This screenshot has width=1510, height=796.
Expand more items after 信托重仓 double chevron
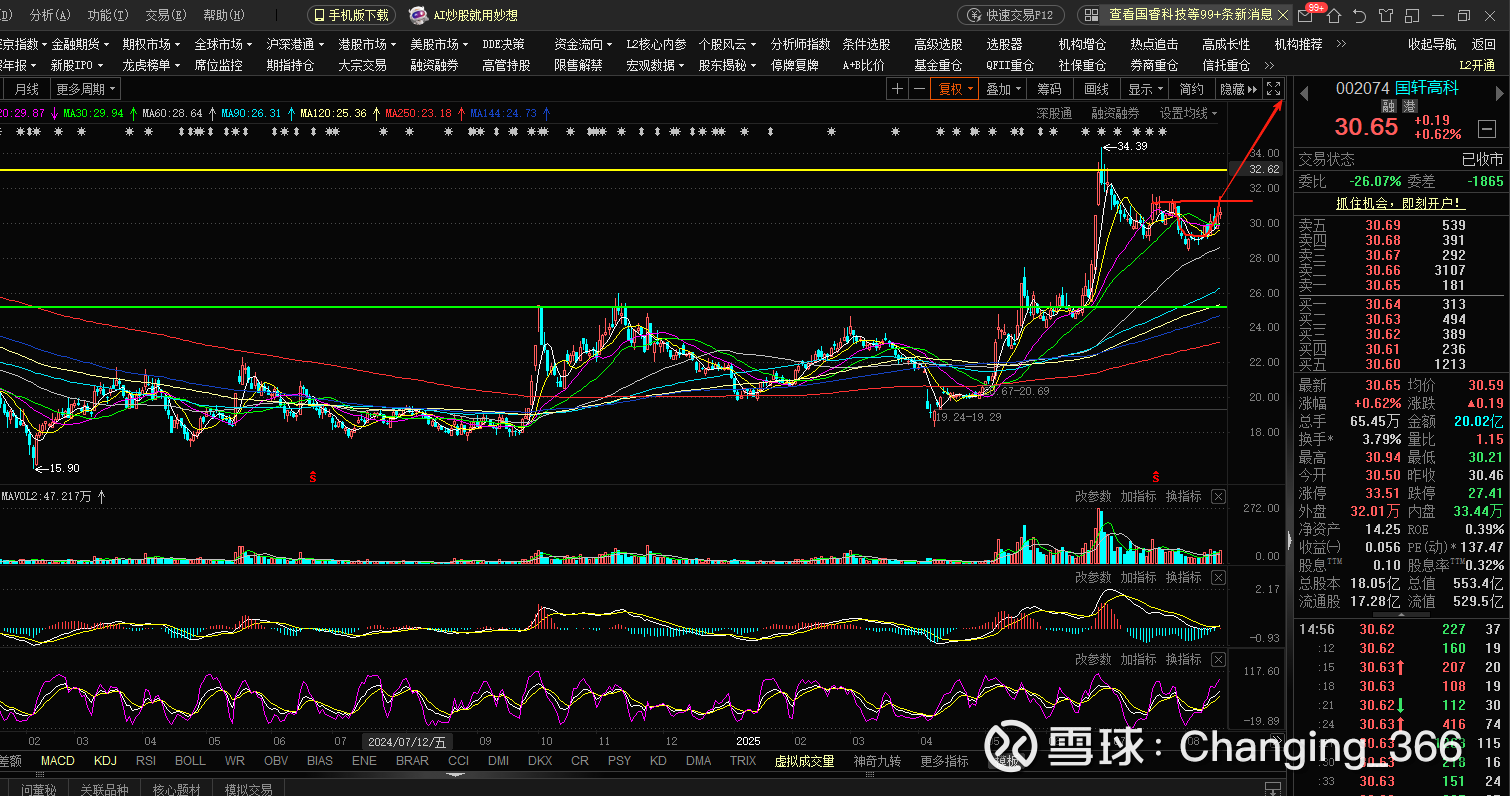click(x=1269, y=65)
